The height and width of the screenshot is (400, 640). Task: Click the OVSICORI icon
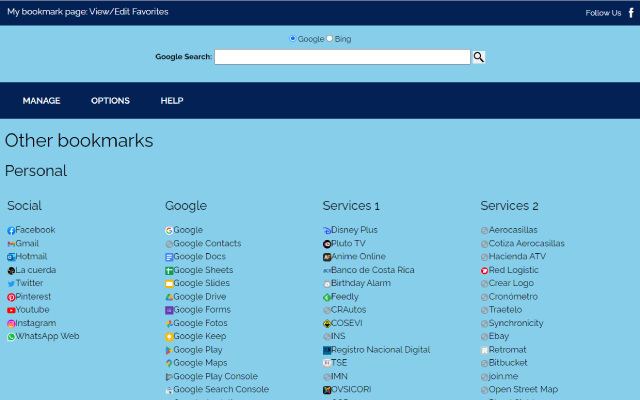click(327, 390)
